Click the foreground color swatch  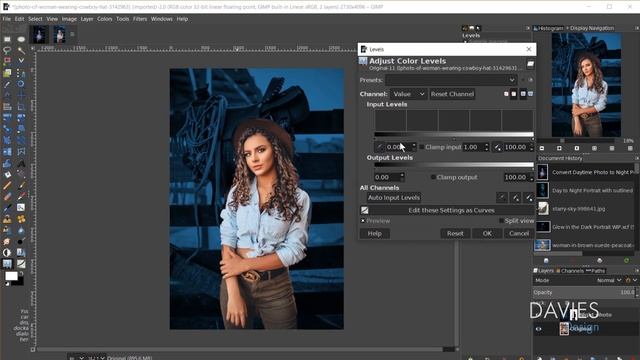click(11, 276)
